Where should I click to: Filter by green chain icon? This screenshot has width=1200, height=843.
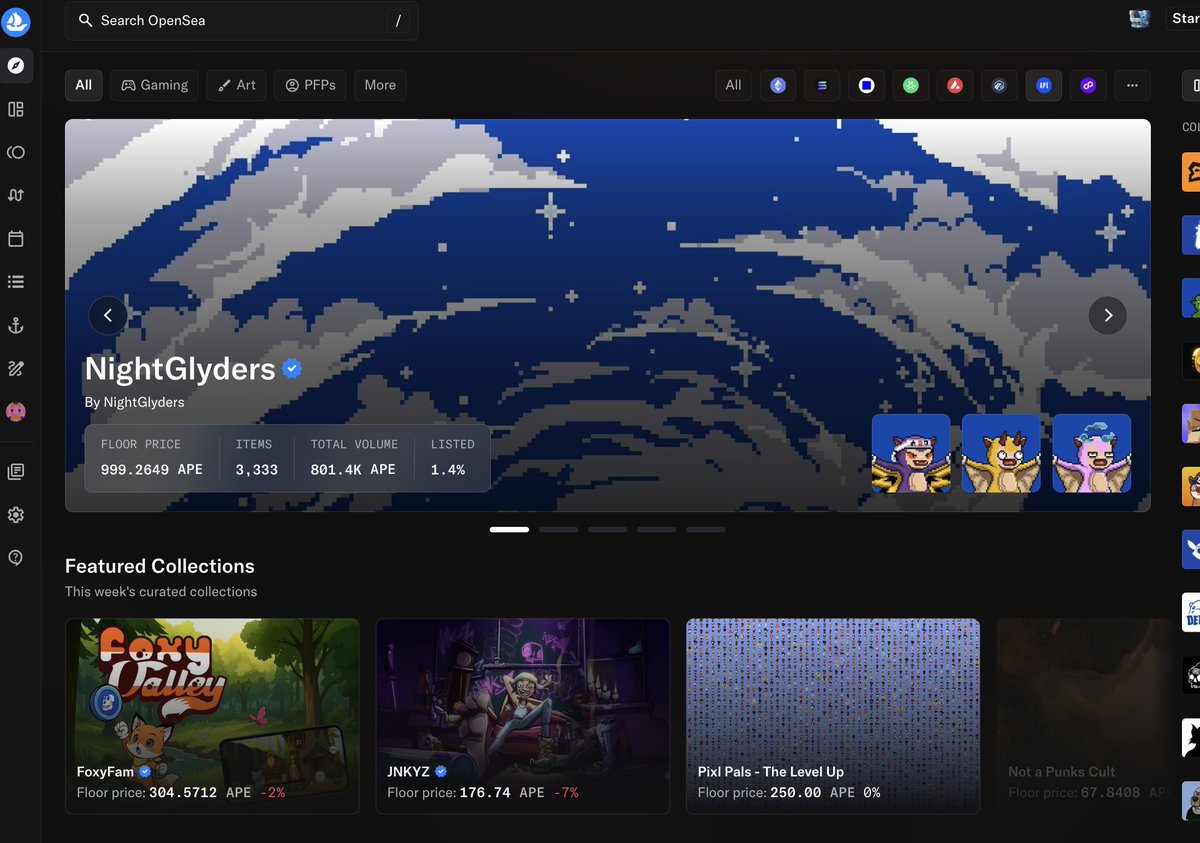[x=911, y=85]
